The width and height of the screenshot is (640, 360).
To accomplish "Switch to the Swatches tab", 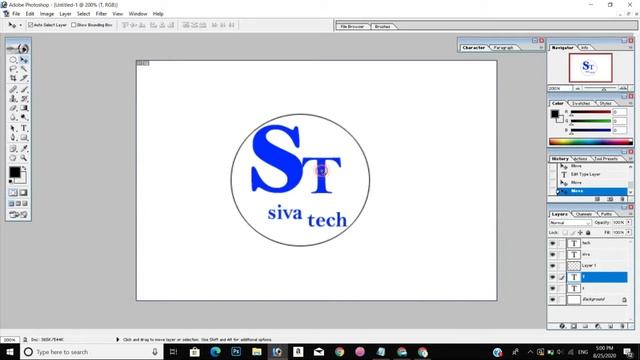I will pos(581,103).
